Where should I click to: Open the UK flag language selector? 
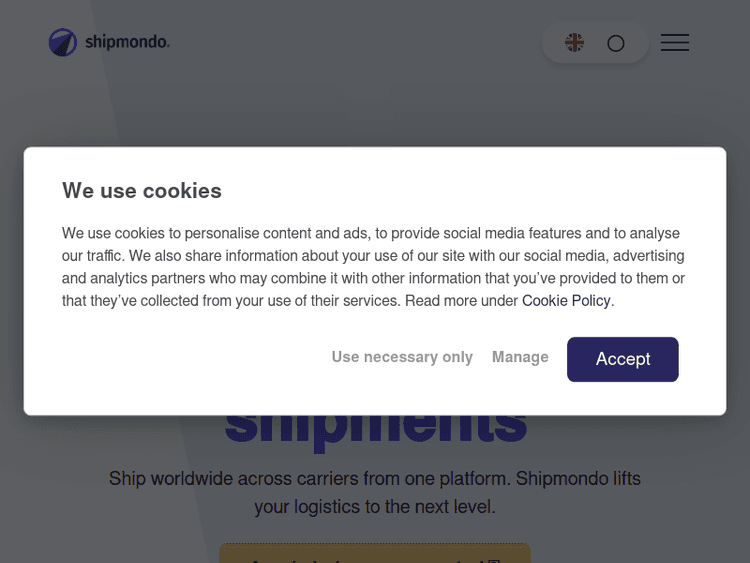click(574, 43)
